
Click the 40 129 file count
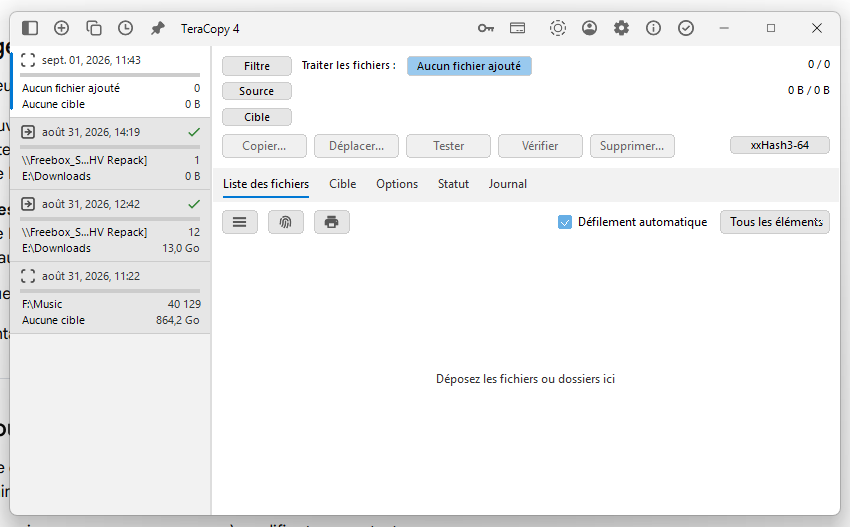pyautogui.click(x=184, y=304)
